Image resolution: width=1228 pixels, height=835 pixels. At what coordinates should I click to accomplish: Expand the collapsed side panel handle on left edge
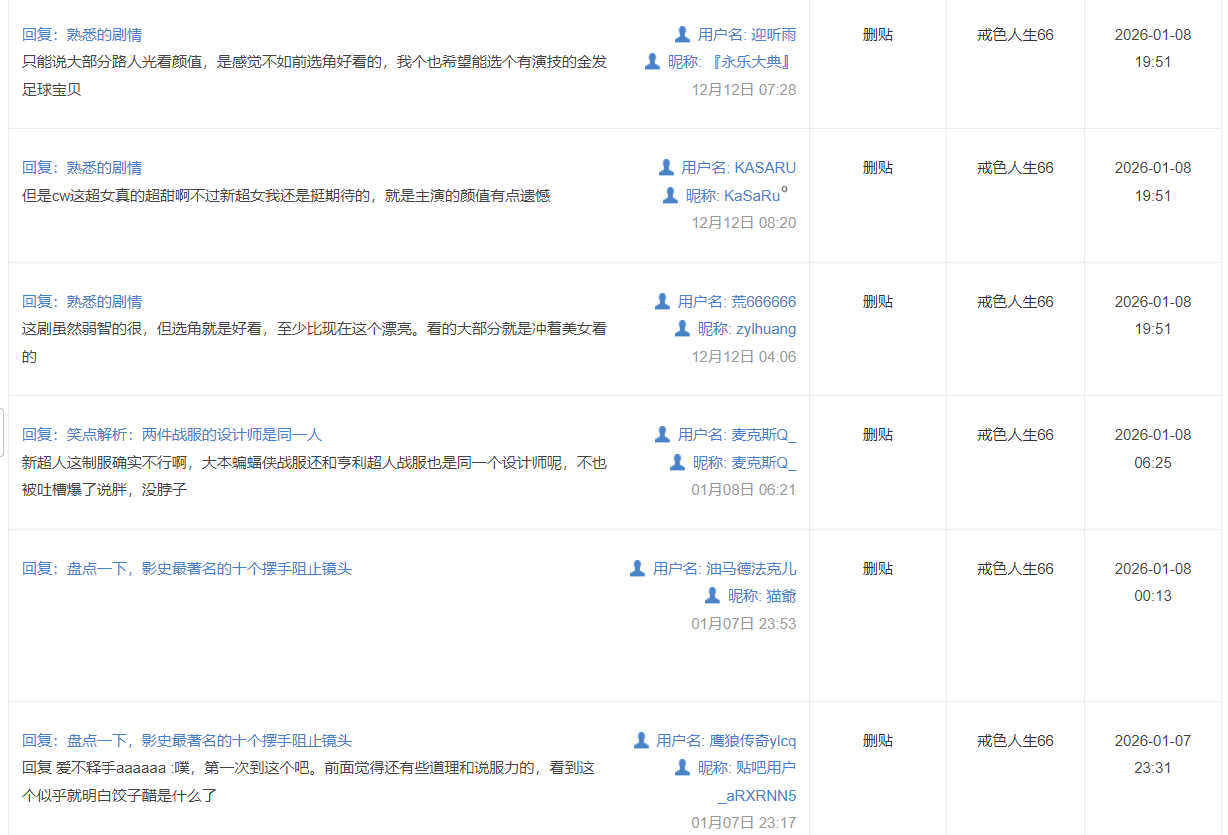(3, 432)
